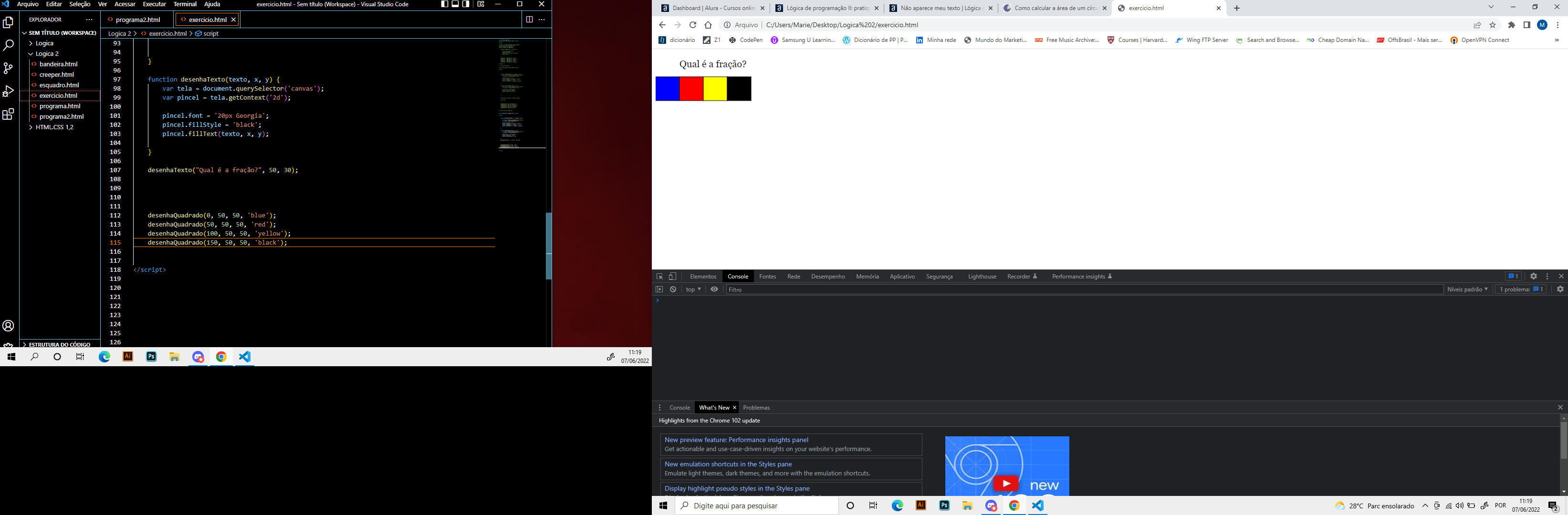Click the script breadcrumb in VS Code
This screenshot has height=515, width=1568.
pos(207,33)
